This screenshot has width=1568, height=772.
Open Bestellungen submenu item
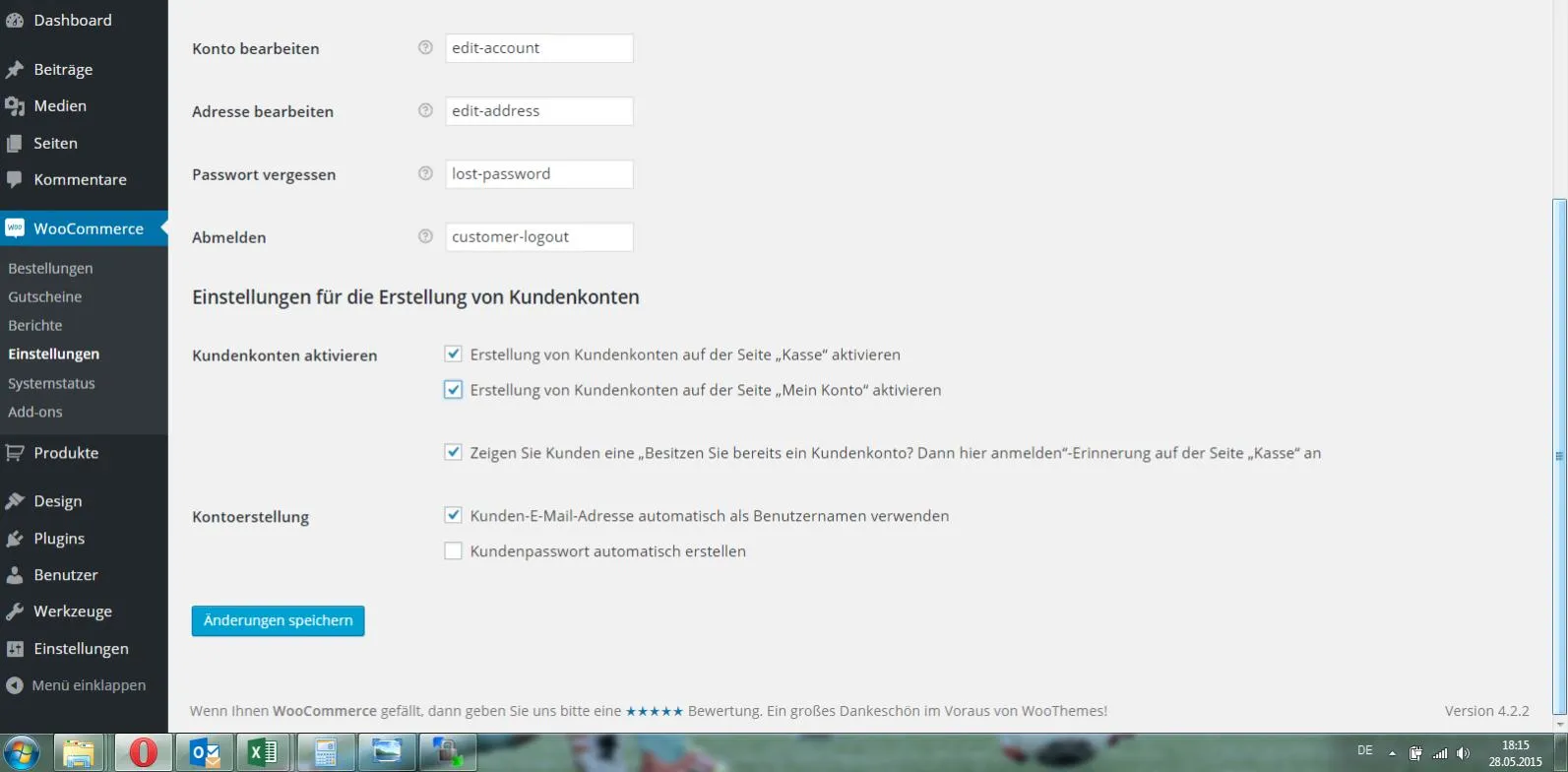pos(50,268)
